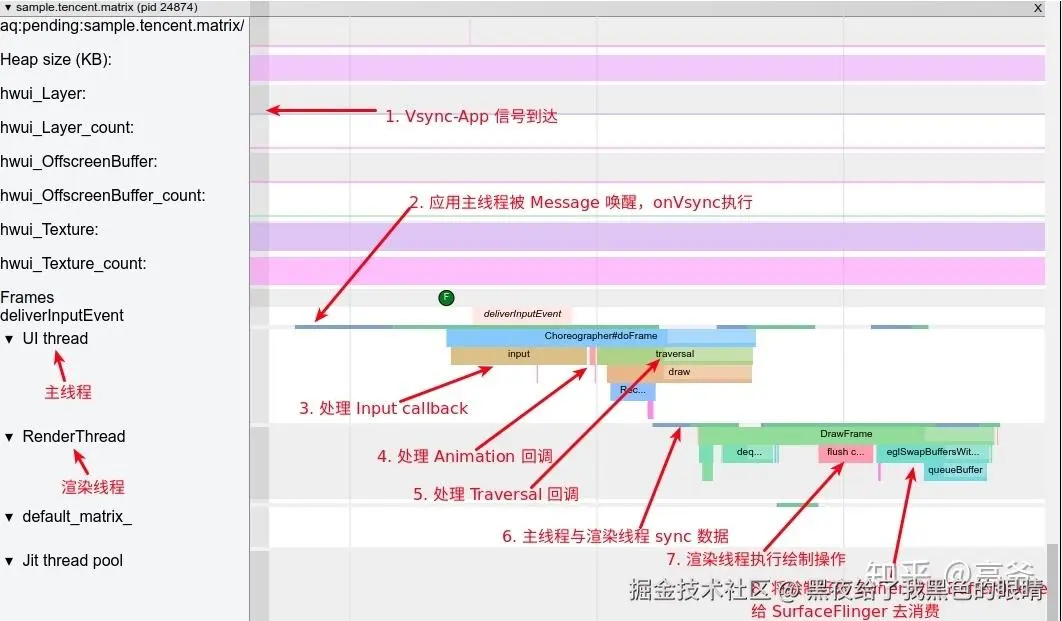Collapse the UI thread row
1062x621 pixels.
(x=9, y=339)
